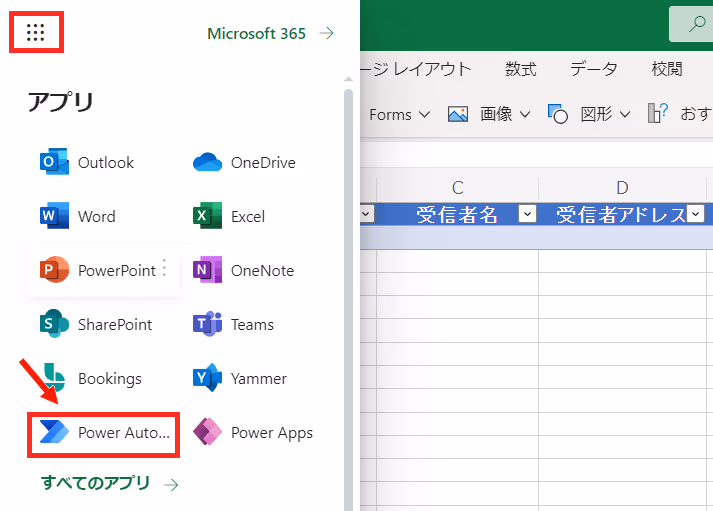The width and height of the screenshot is (713, 511).
Task: Click the app panel vertical scrollbar
Action: [348, 300]
